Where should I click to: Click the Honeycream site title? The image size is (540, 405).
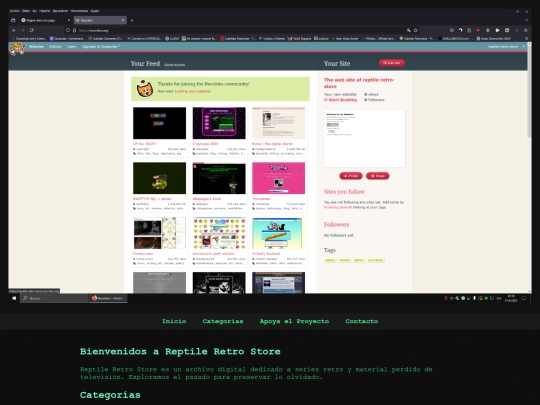click(x=143, y=254)
